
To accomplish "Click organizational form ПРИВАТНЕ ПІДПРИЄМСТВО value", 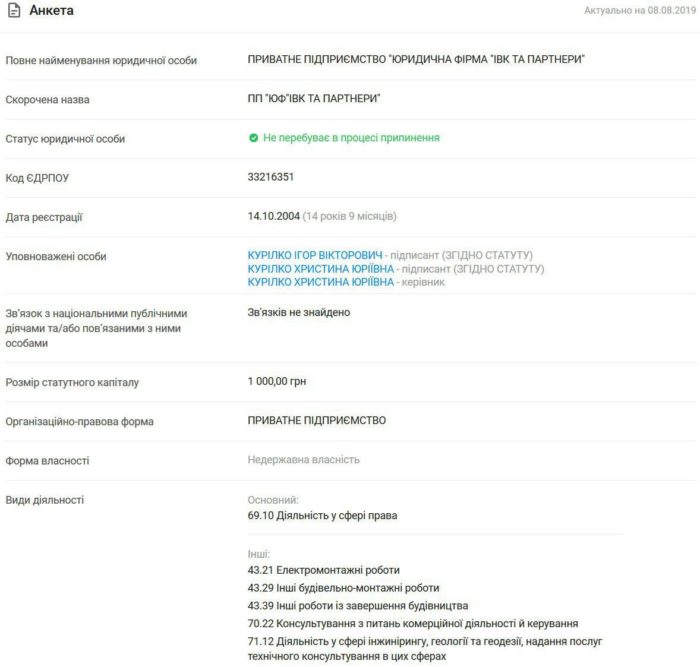I will click(x=316, y=421).
